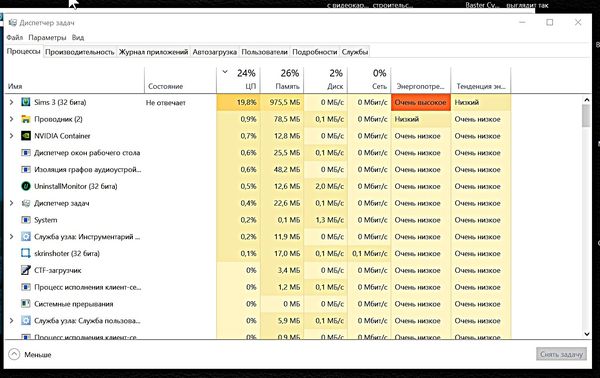Image resolution: width=600 pixels, height=378 pixels.
Task: Click scrollbar down arrow in process list
Action: pyautogui.click(x=586, y=334)
